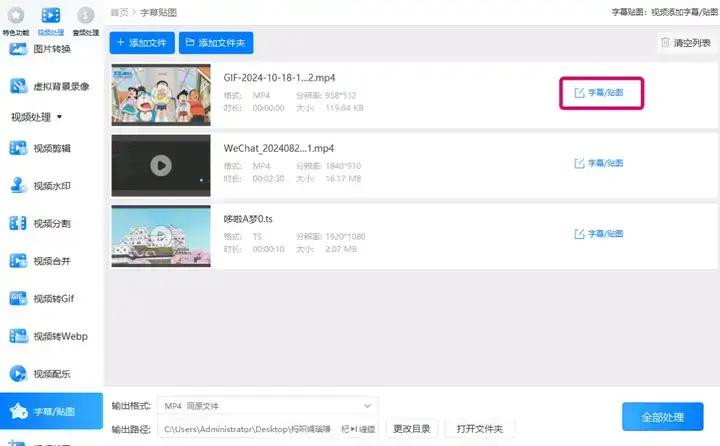
Task: Click 添加文件 button
Action: click(x=140, y=43)
